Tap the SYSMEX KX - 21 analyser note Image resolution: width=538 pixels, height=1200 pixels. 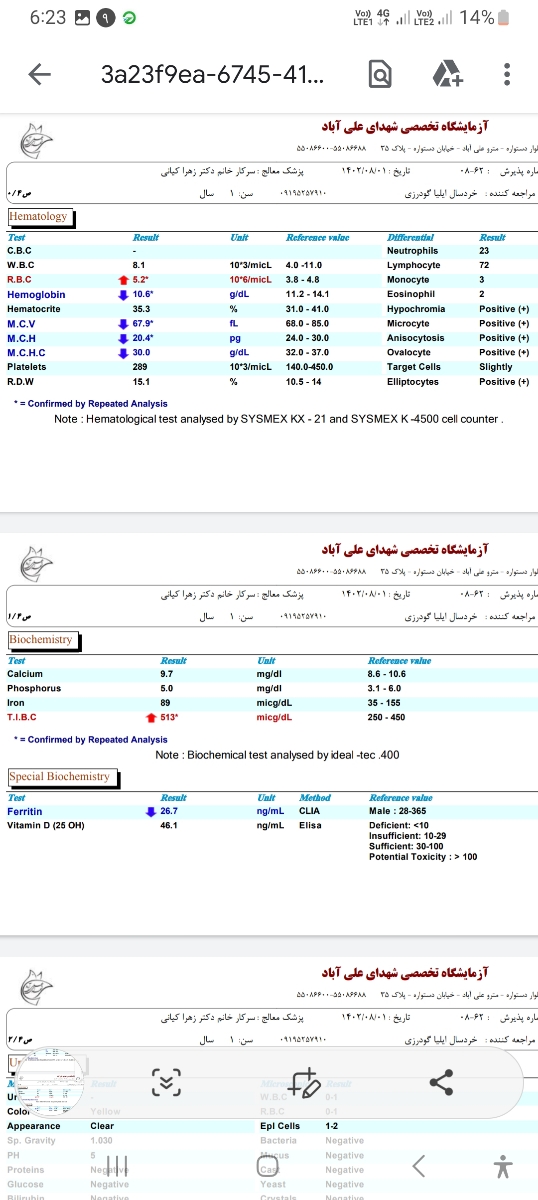click(x=280, y=419)
